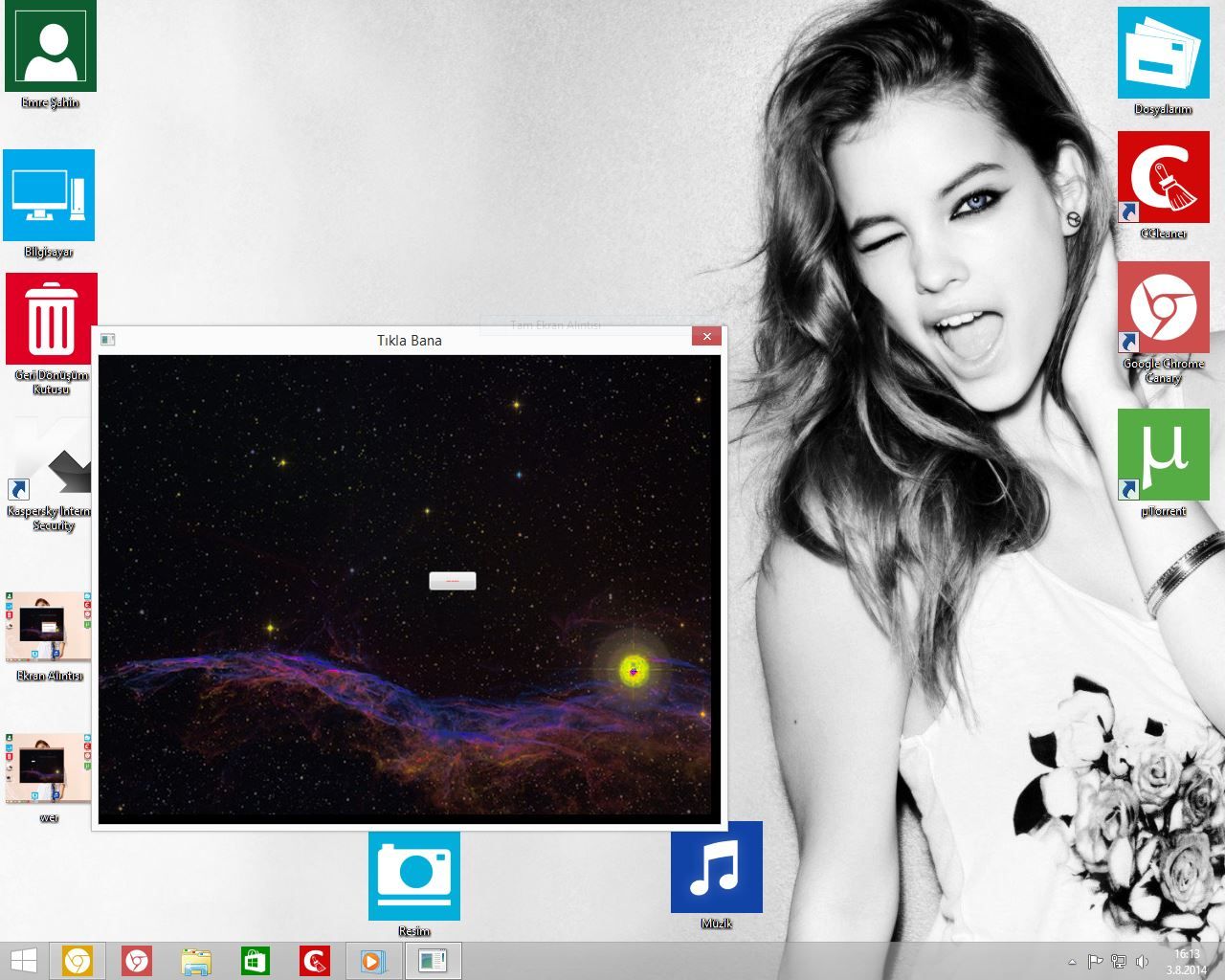Open the Emre Şahin user desktop icon
Image resolution: width=1225 pixels, height=980 pixels.
[x=51, y=47]
